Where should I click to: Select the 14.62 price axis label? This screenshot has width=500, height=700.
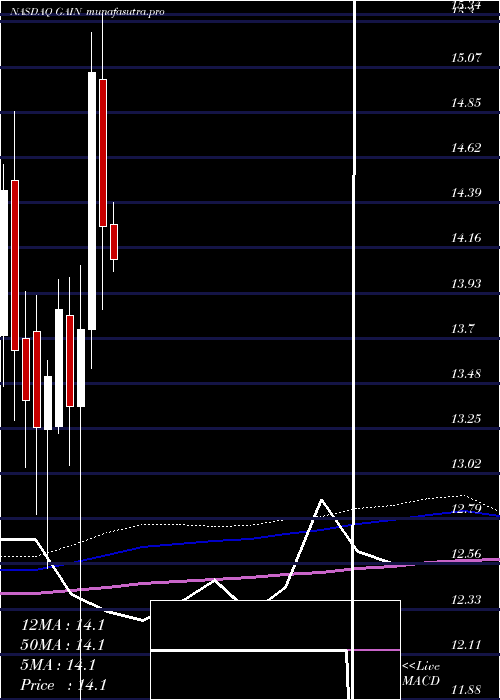tap(466, 148)
